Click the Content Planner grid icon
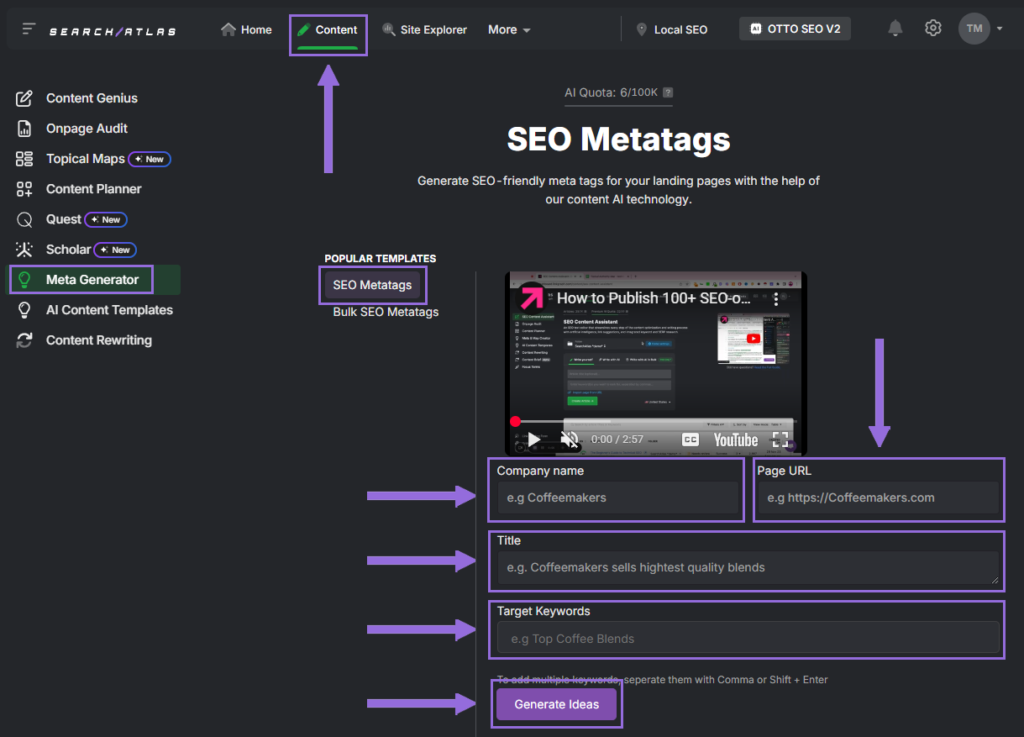1024x737 pixels. pos(24,189)
